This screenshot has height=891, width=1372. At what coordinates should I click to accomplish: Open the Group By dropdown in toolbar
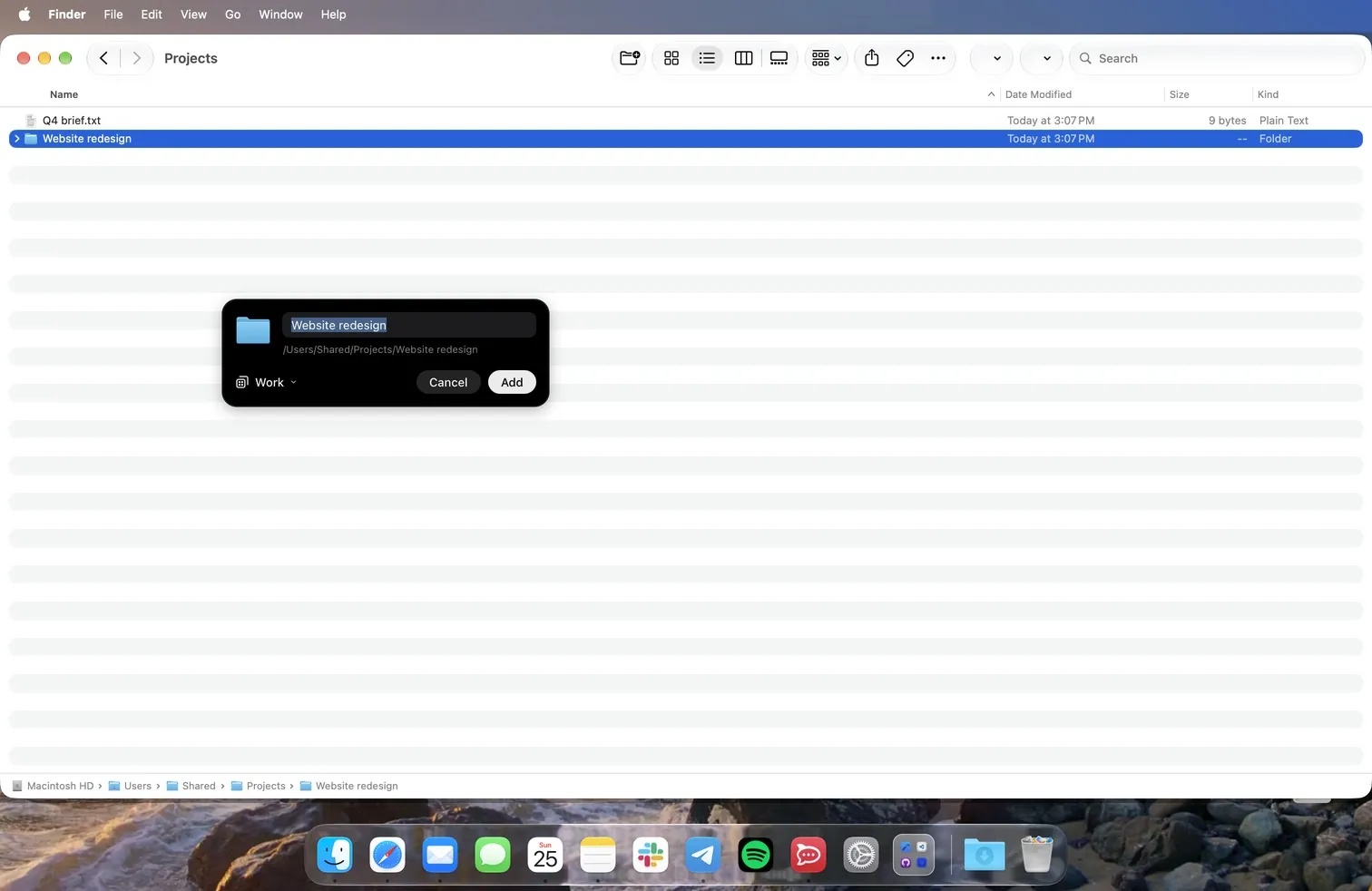click(x=827, y=58)
